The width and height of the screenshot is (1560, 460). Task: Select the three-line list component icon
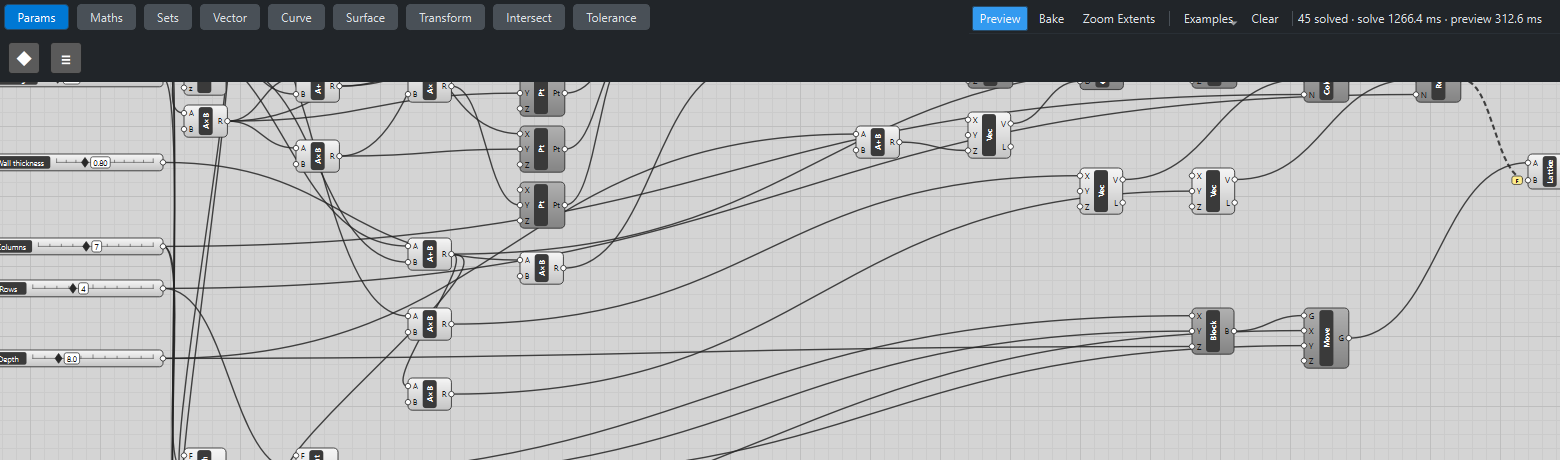tap(66, 59)
